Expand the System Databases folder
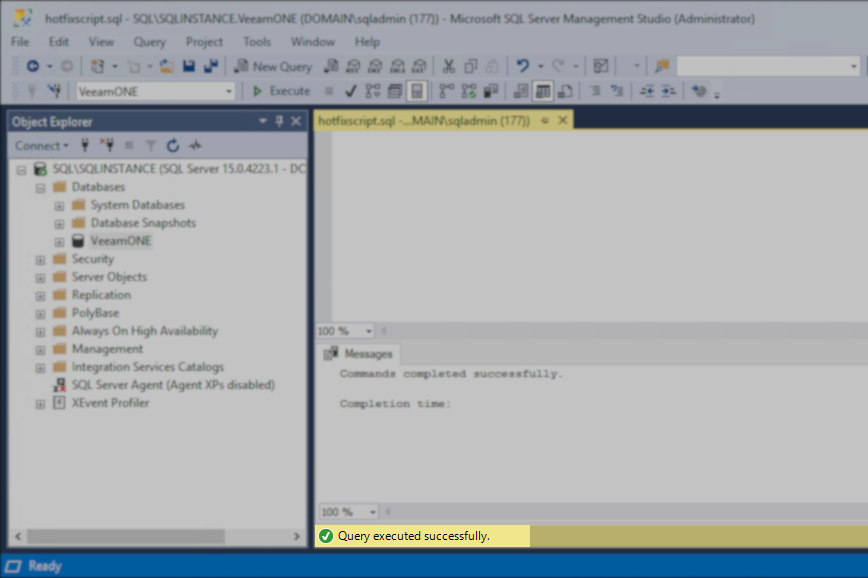 (x=59, y=206)
